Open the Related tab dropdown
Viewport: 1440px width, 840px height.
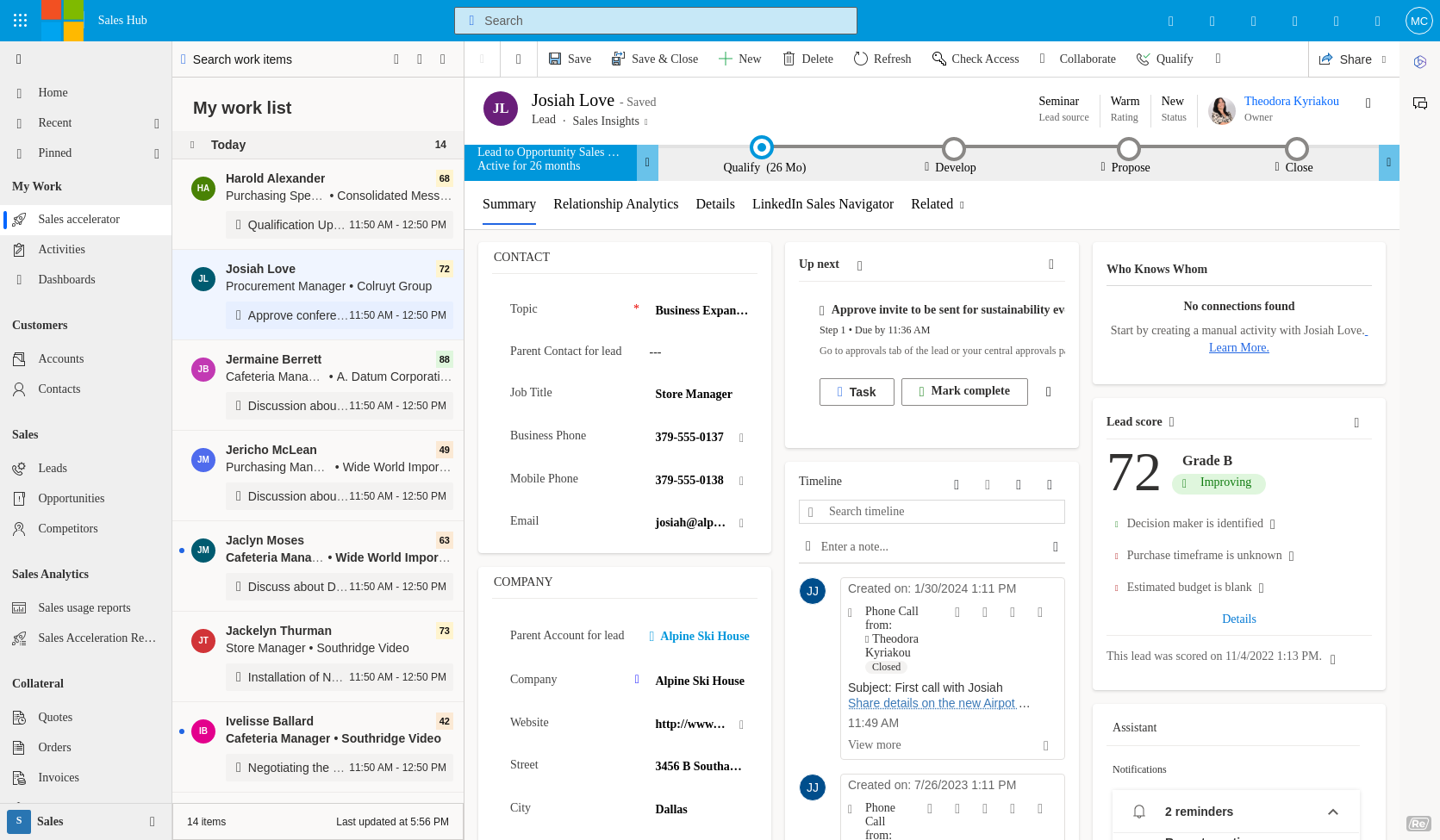pos(938,204)
